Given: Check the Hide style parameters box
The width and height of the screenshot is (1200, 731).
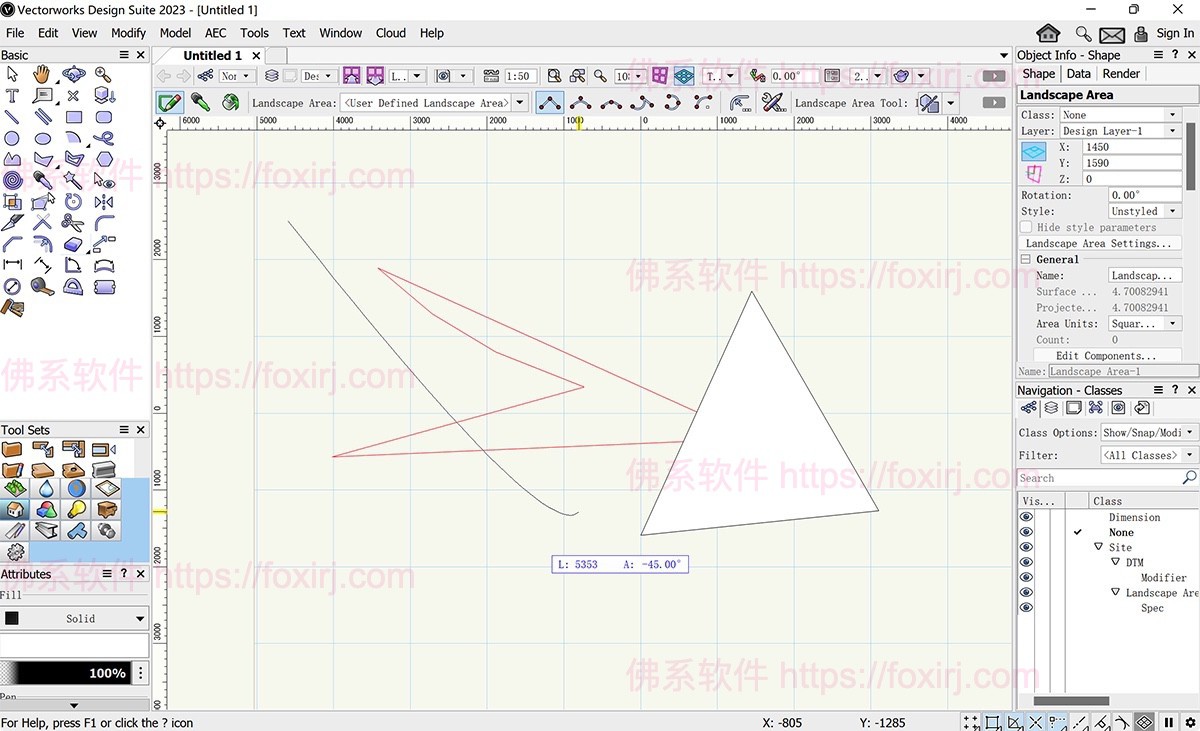Looking at the screenshot, I should pos(1026,227).
